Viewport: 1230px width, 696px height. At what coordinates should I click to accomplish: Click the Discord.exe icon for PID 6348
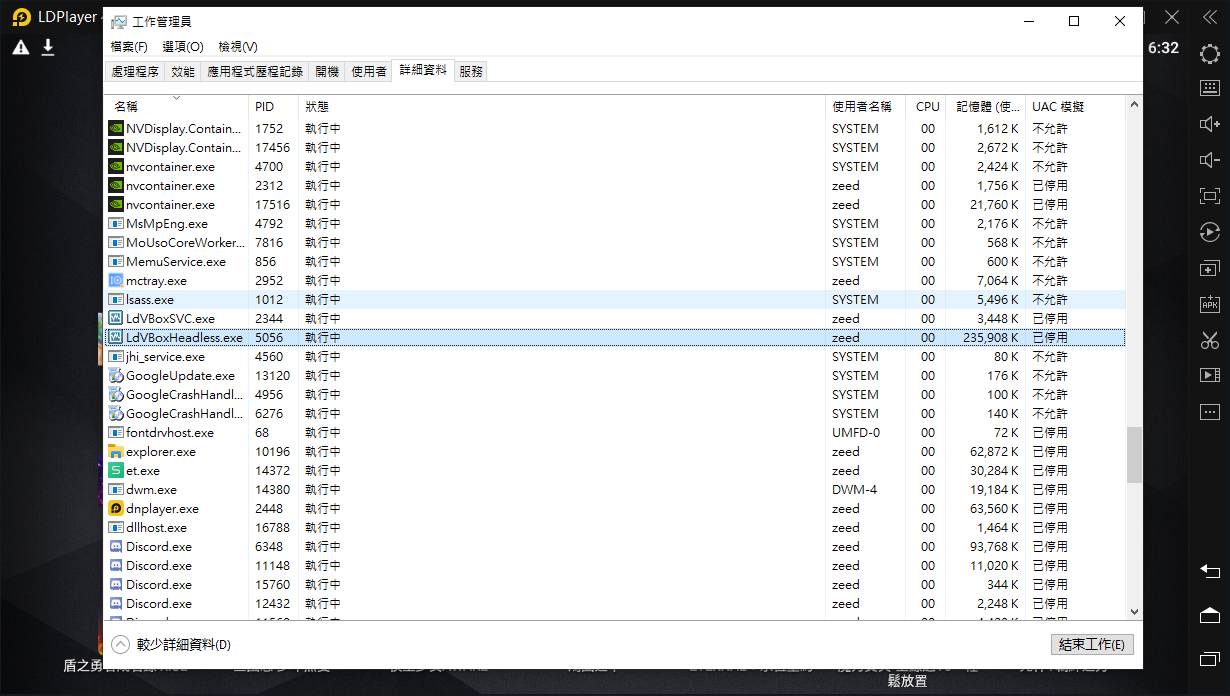coord(116,547)
